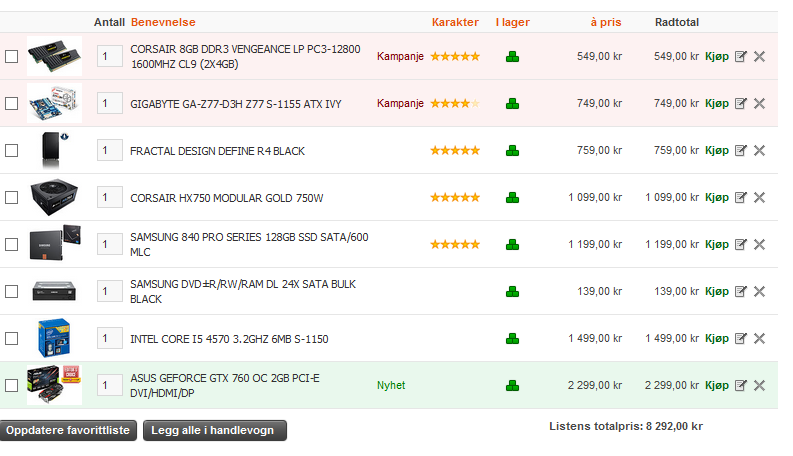Click the quantity field for INTEL CORE I5 4570

pyautogui.click(x=110, y=338)
